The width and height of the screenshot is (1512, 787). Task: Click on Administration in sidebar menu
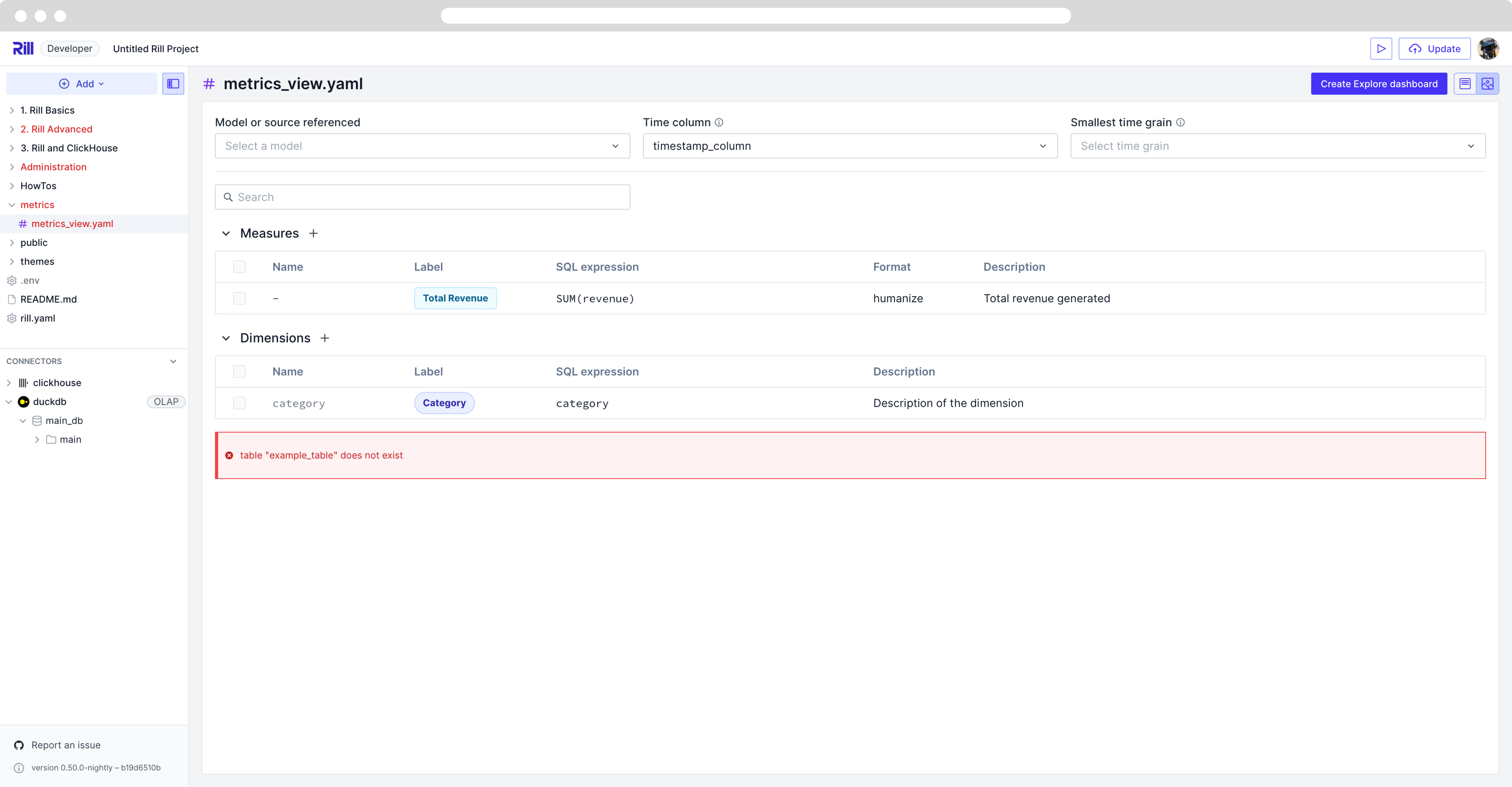pos(54,166)
